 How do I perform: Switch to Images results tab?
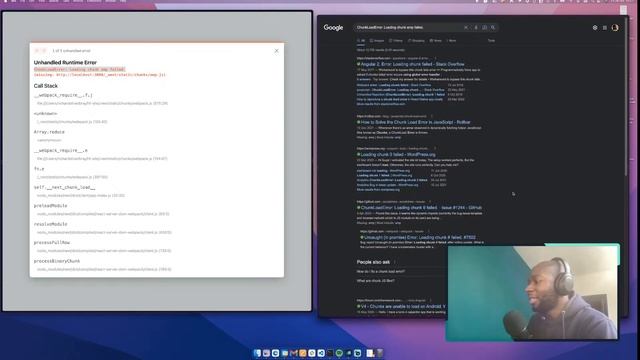[x=377, y=40]
